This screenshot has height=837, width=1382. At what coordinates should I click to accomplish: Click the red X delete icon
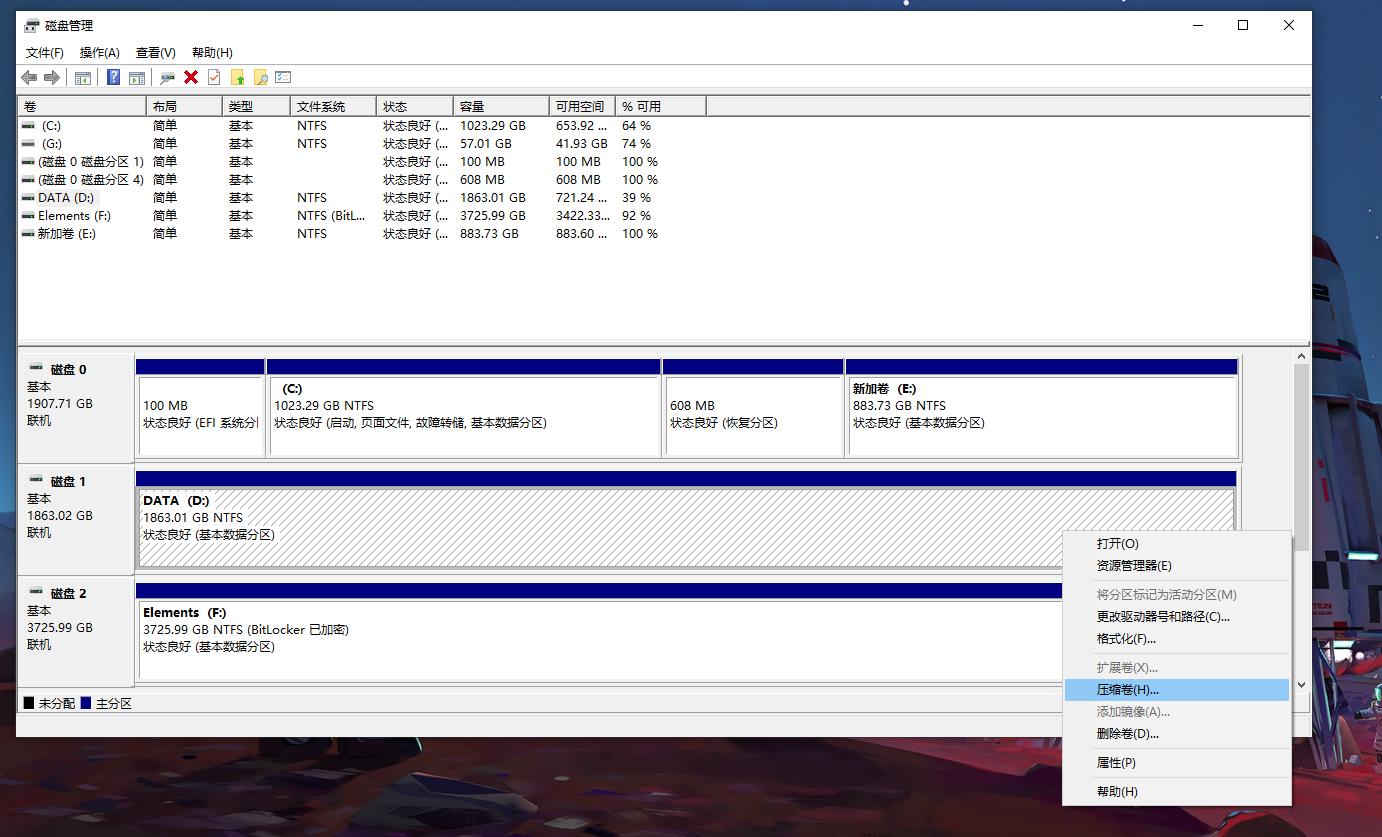tap(191, 77)
